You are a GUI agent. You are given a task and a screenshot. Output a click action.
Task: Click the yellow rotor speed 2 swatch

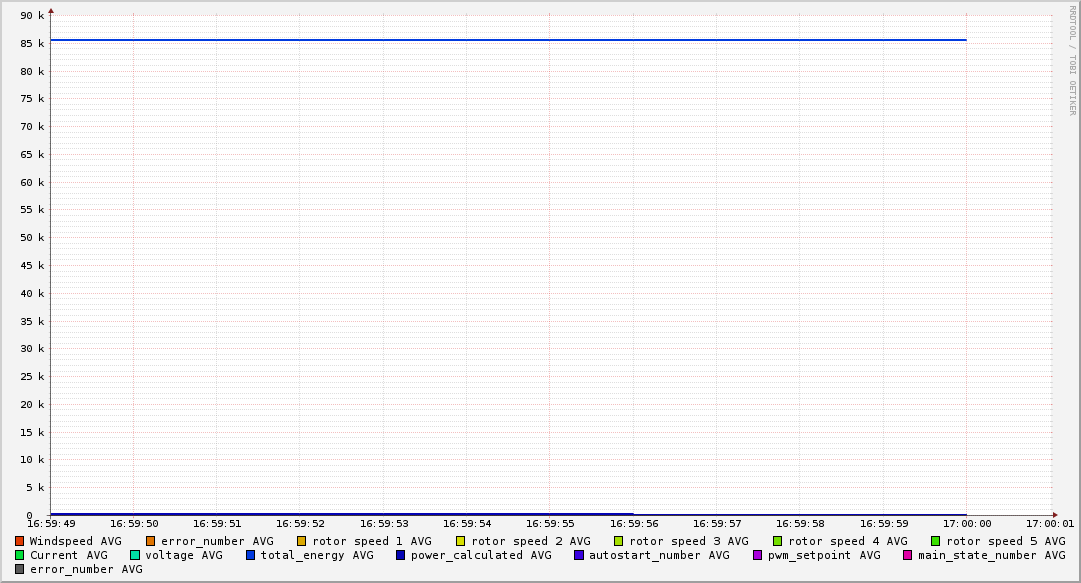pos(460,541)
